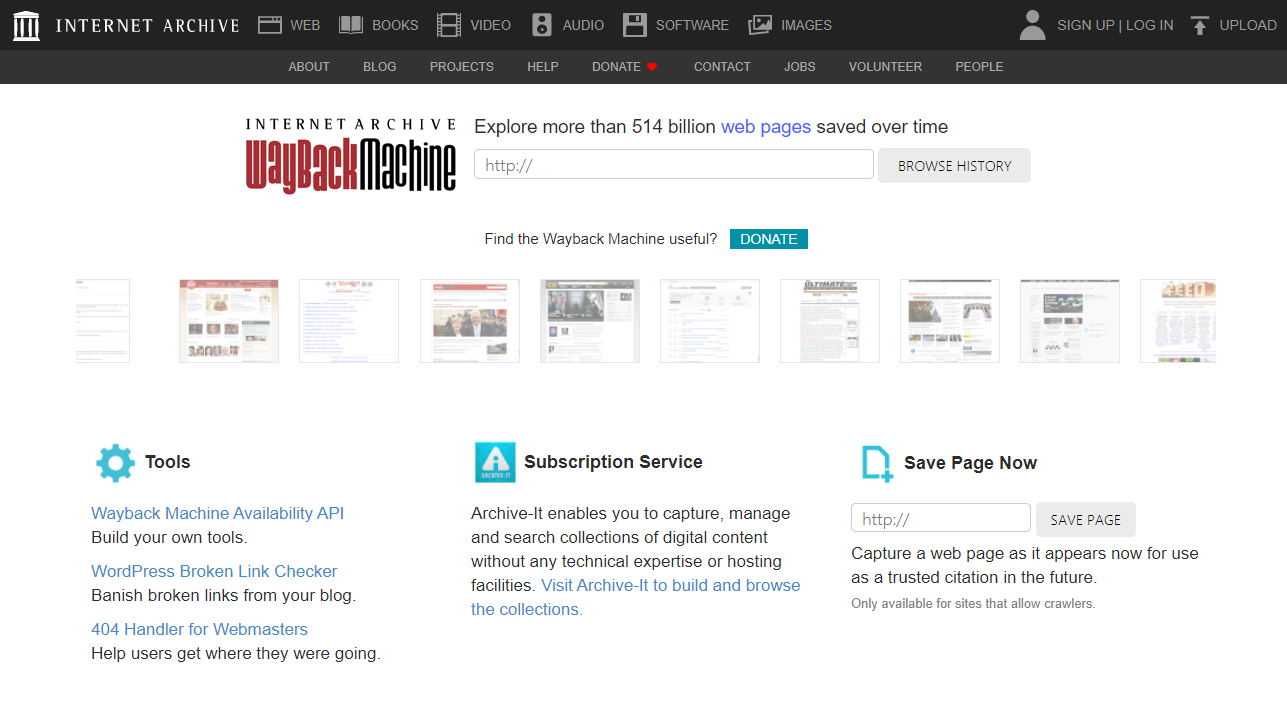1287x714 pixels.
Task: Click the Sign Up link
Action: click(x=1086, y=25)
